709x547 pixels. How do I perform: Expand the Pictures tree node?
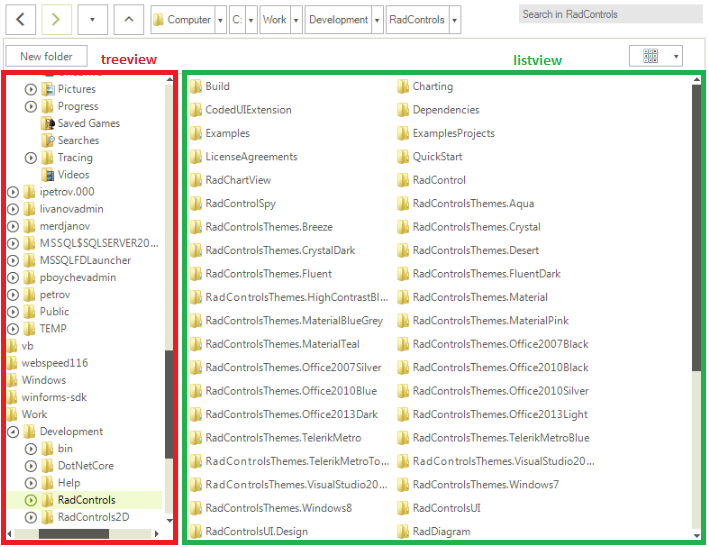click(x=31, y=89)
